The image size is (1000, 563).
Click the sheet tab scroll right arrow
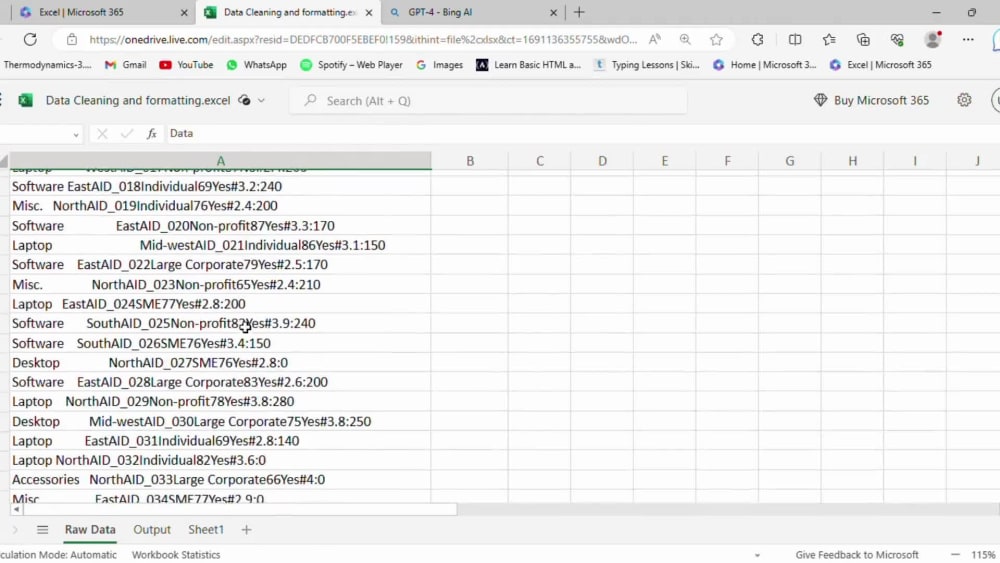[x=15, y=530]
